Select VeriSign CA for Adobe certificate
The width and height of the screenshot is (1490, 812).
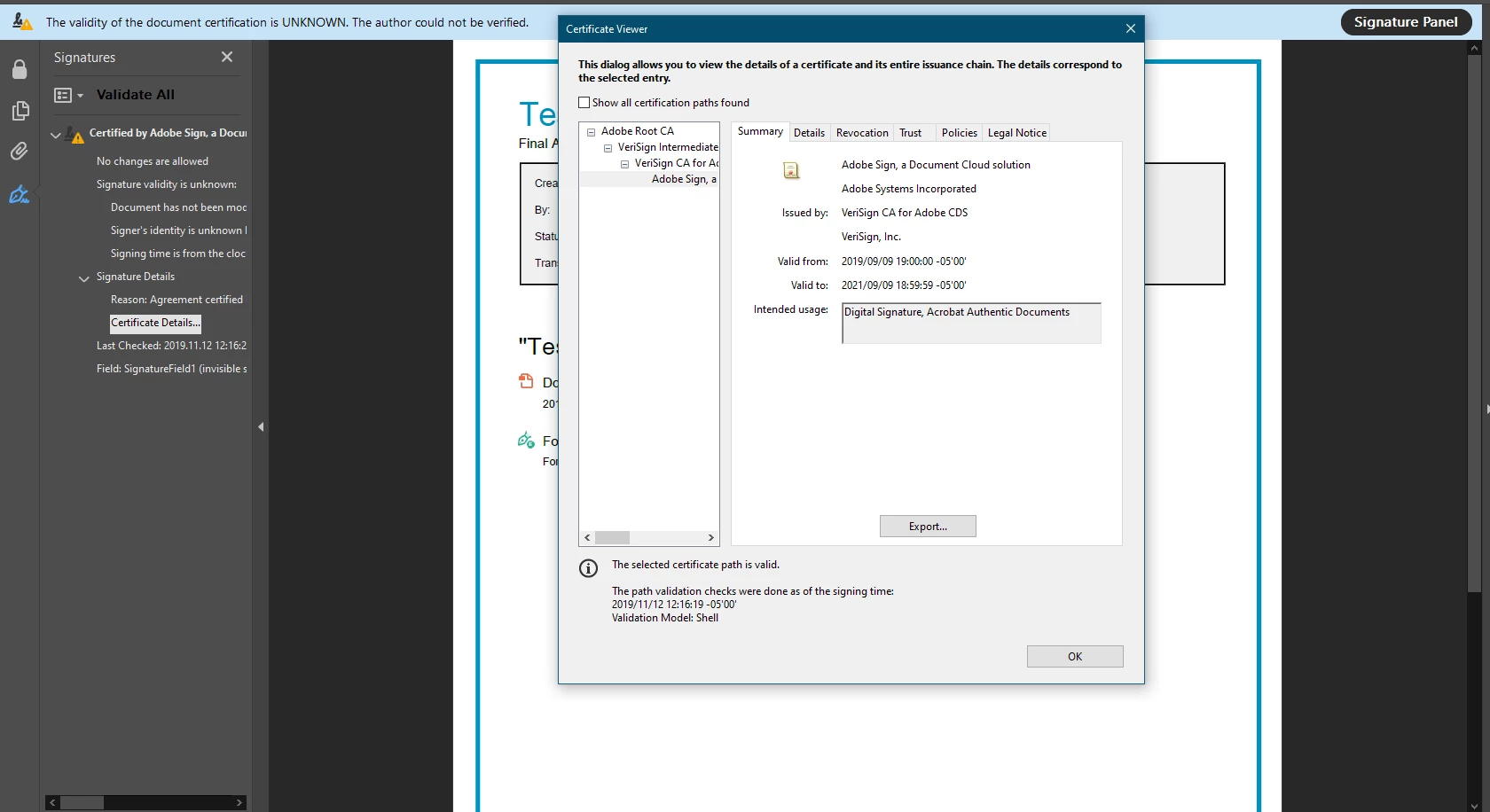pyautogui.click(x=677, y=163)
